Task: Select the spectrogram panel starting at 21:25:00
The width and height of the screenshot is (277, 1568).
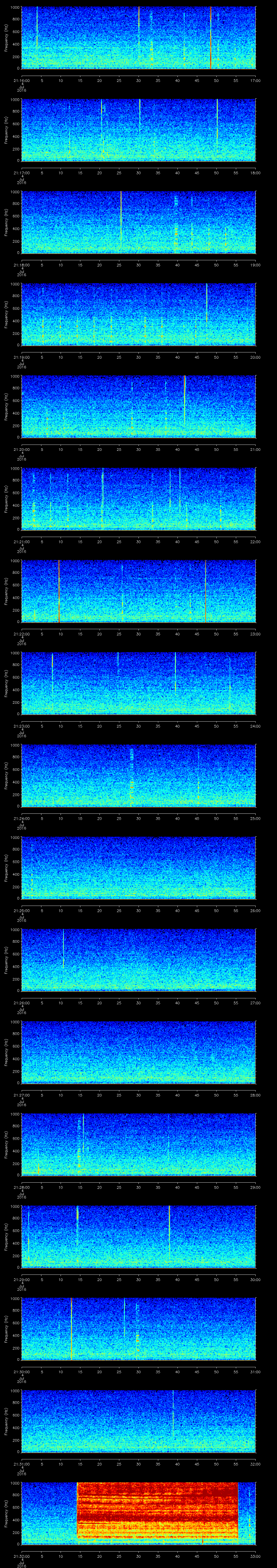Action: [x=138, y=868]
